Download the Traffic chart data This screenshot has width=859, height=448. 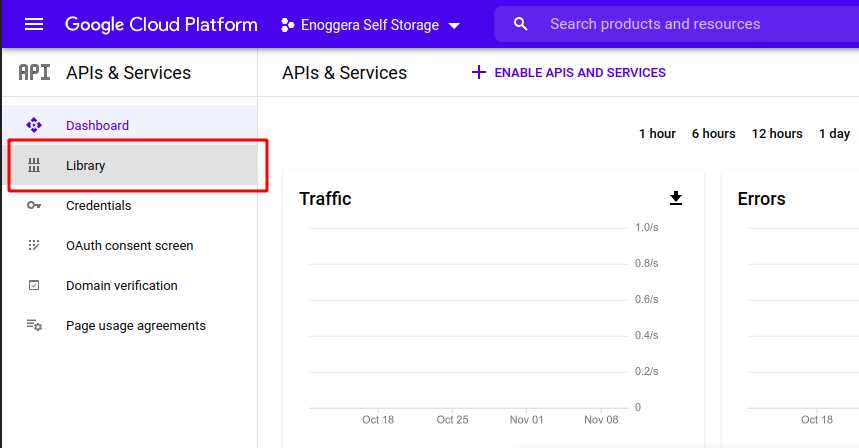(x=676, y=198)
